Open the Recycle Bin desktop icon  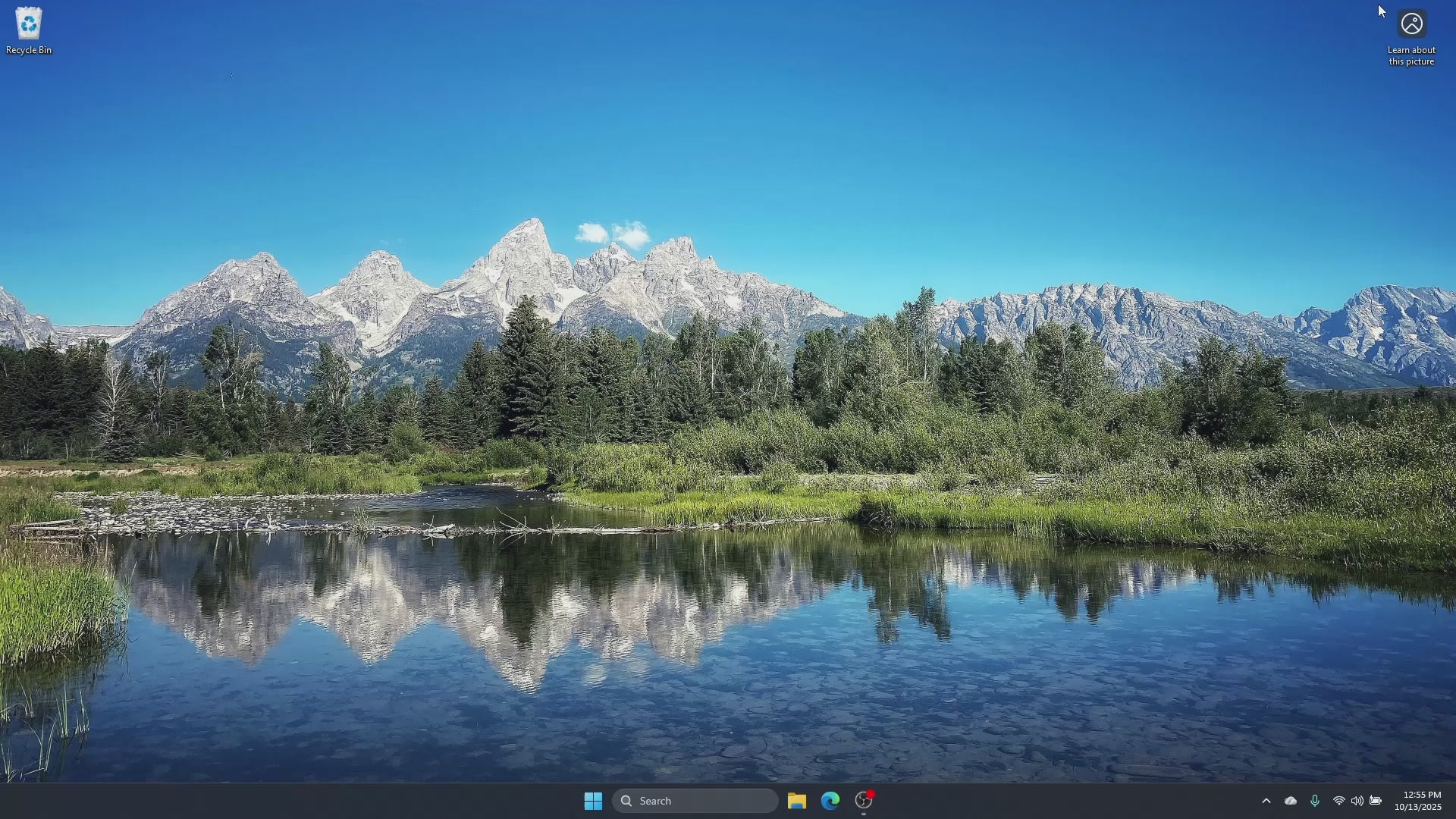28,24
